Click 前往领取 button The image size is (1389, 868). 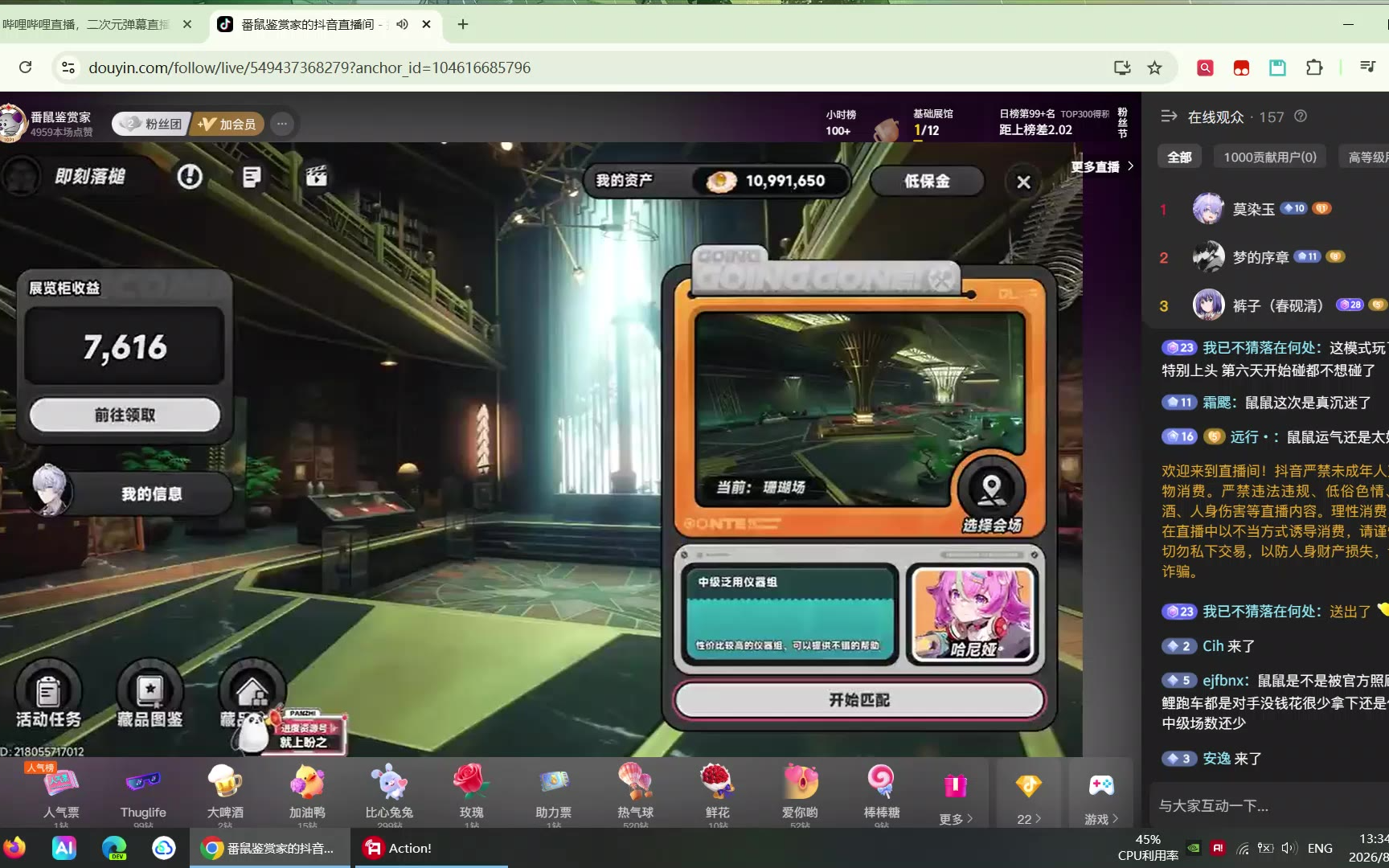click(x=125, y=415)
